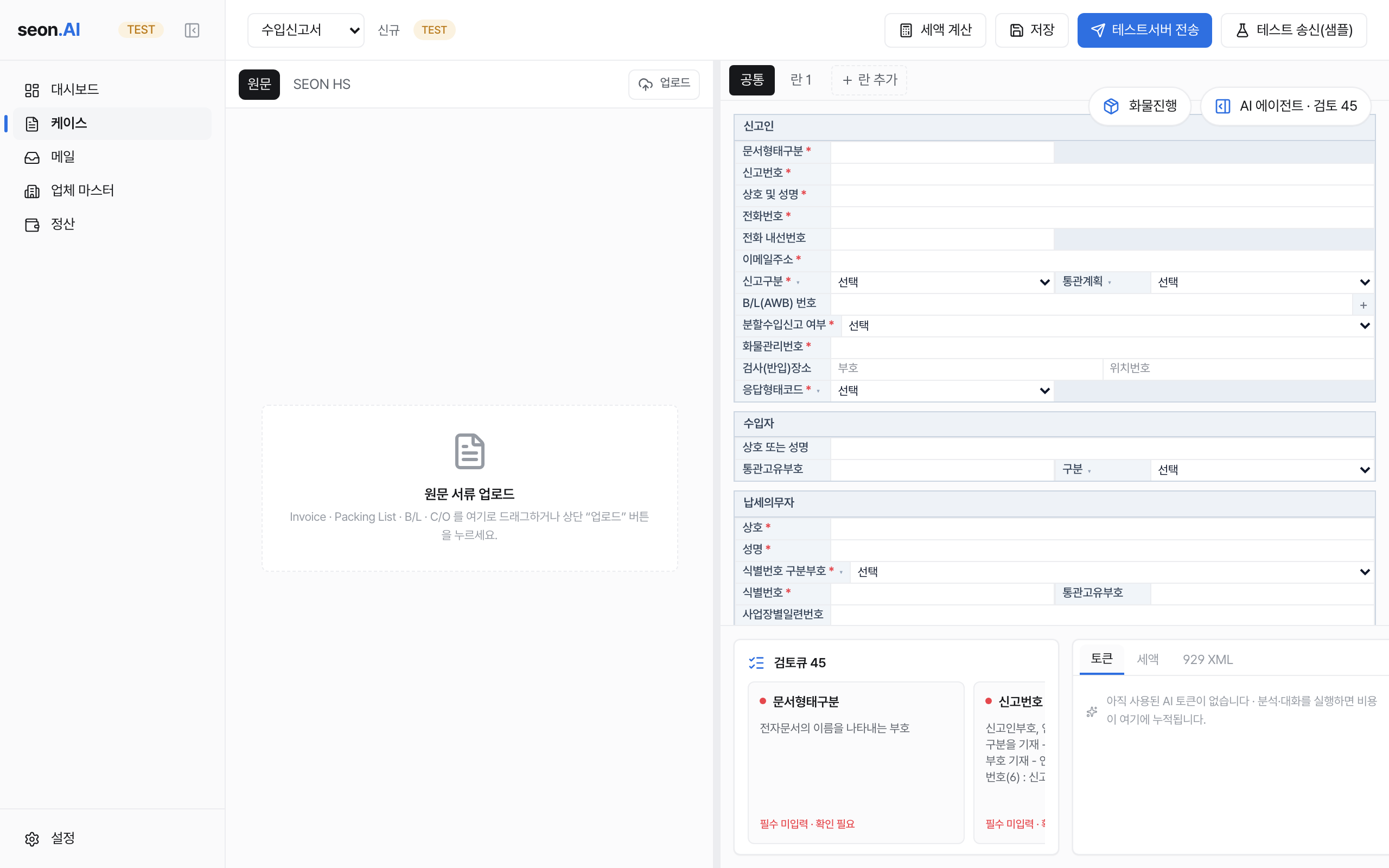Select the 공통 tab

point(752,80)
